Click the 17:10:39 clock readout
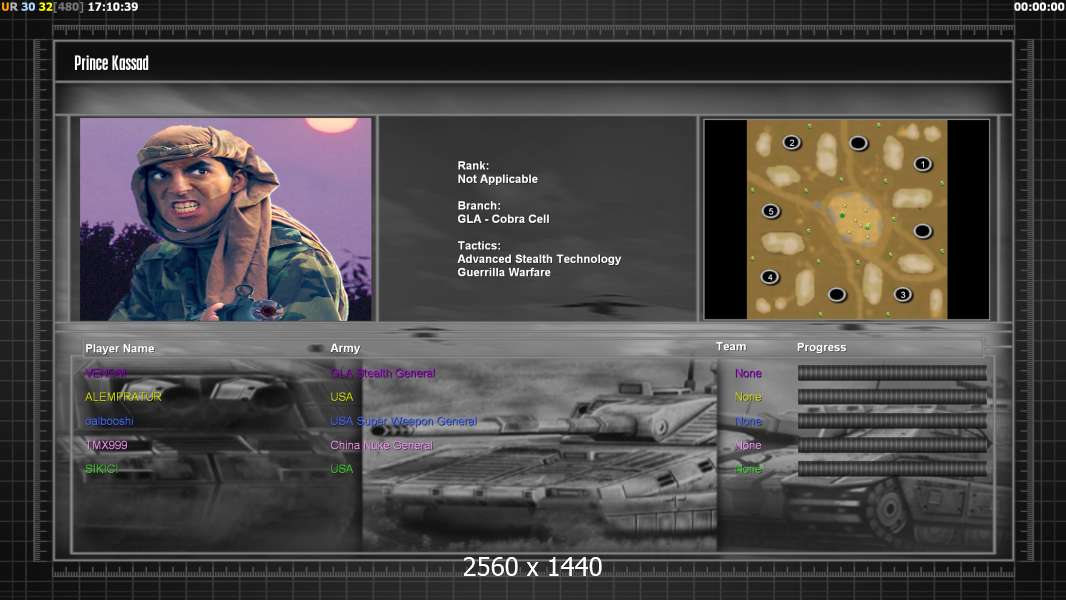This screenshot has height=600, width=1066. click(113, 7)
